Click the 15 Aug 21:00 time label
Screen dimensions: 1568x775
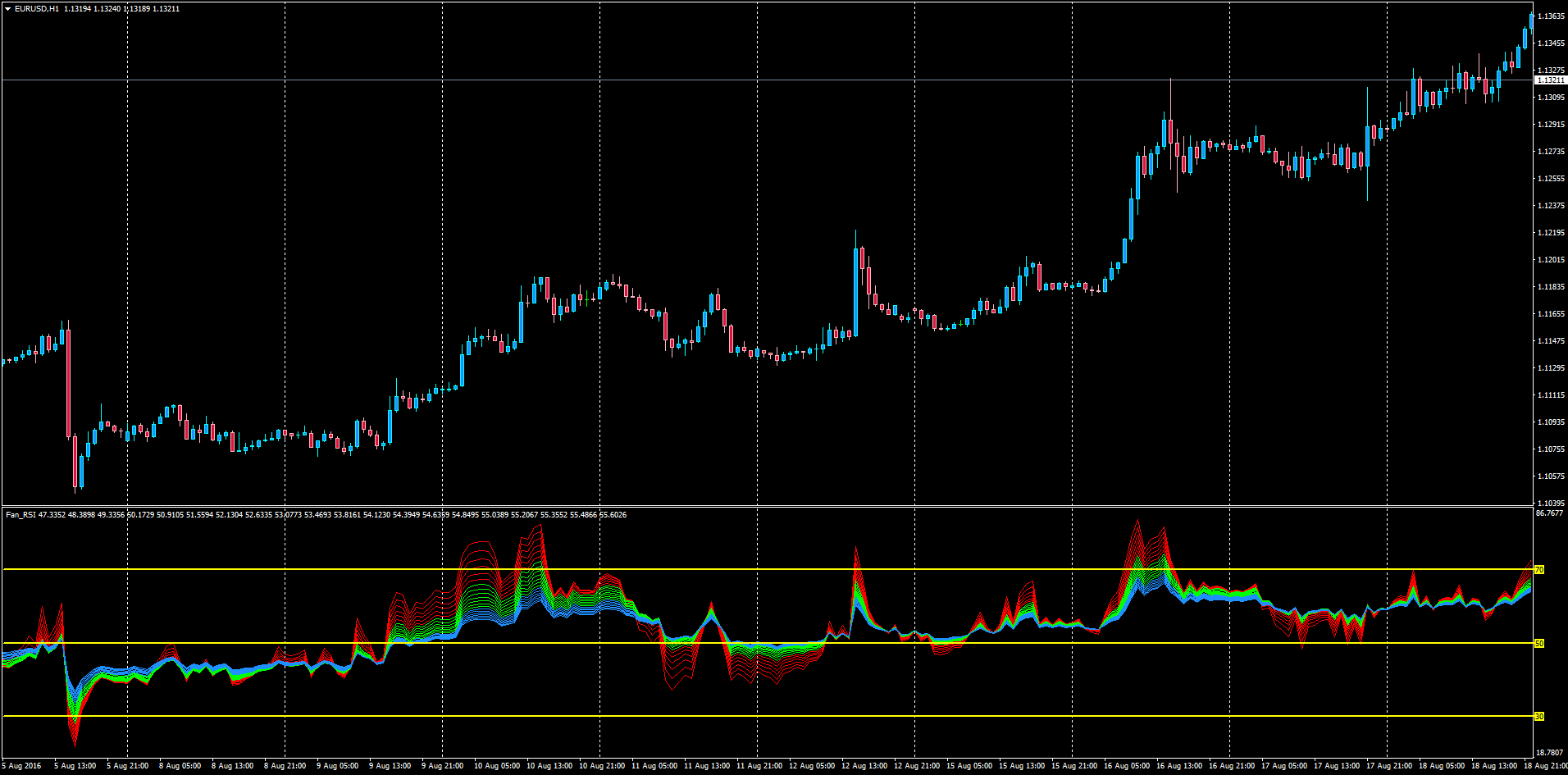point(1074,766)
